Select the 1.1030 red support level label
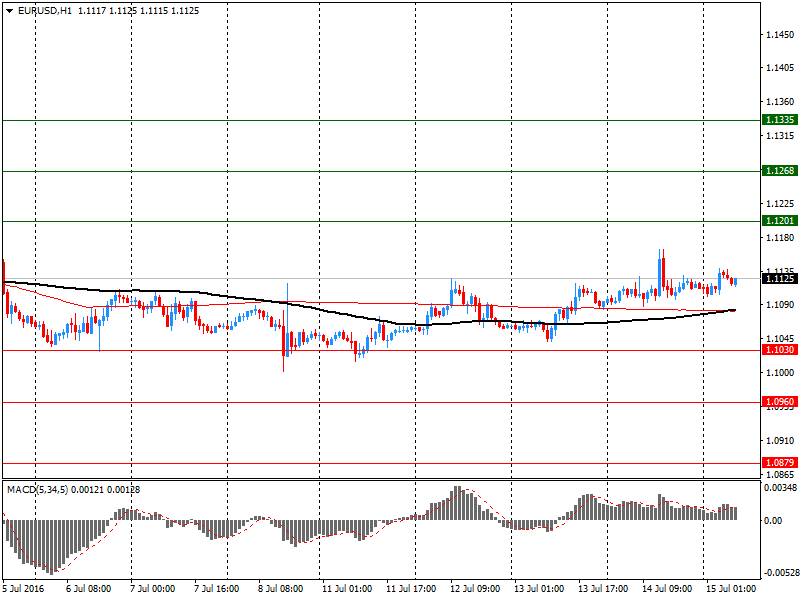 tap(780, 350)
